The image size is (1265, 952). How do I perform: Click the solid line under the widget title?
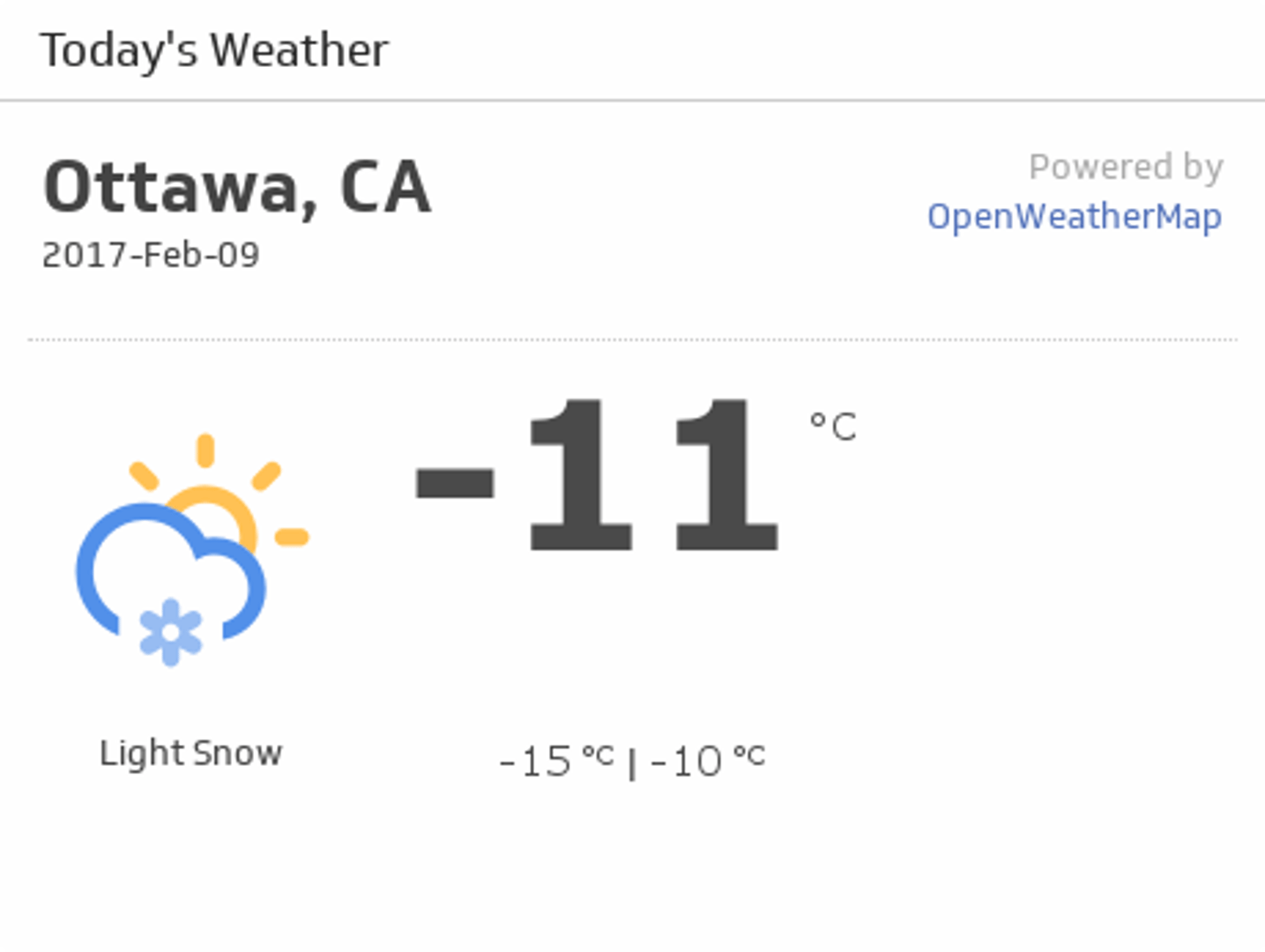[x=632, y=101]
